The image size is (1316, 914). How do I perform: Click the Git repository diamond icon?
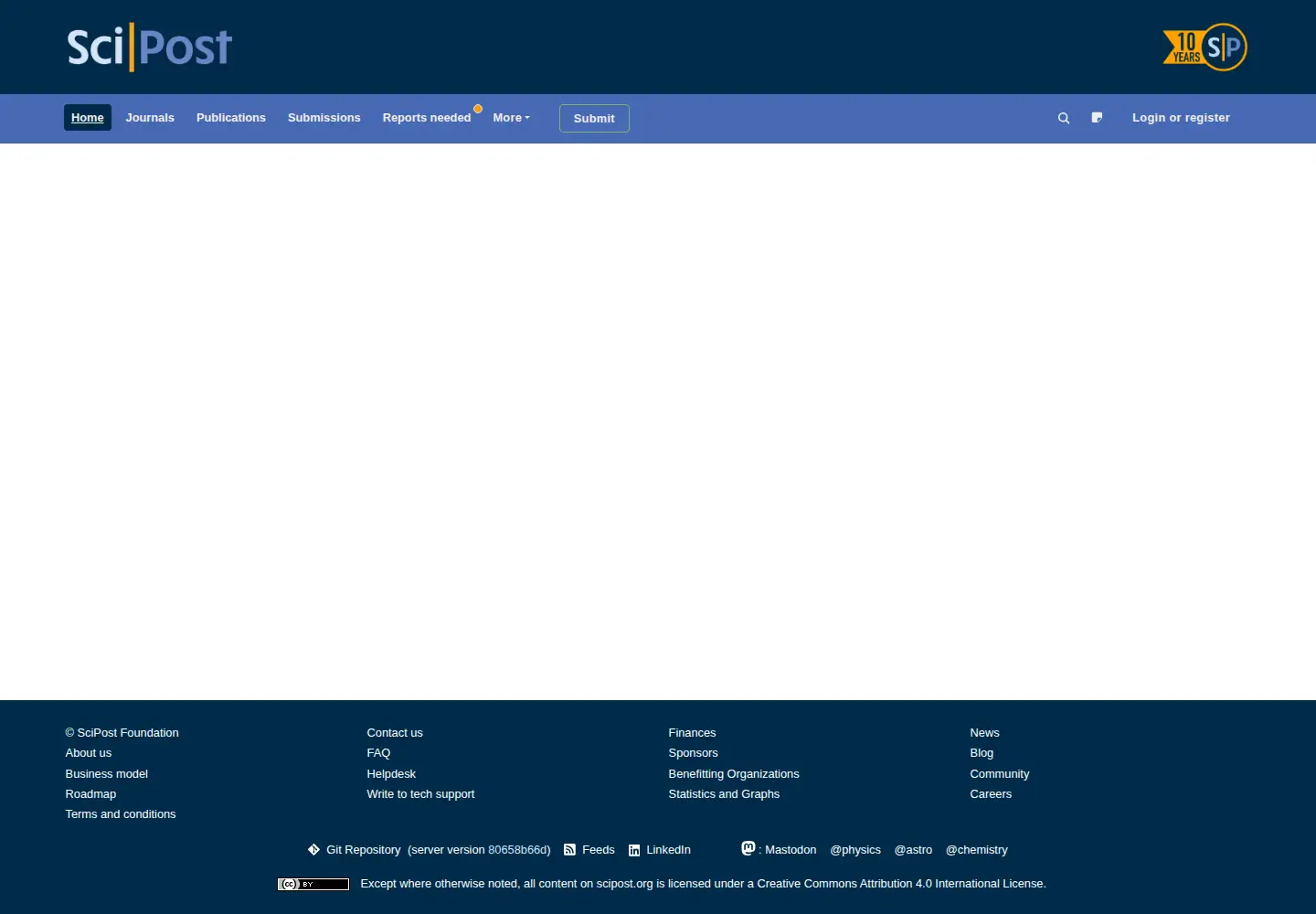313,849
